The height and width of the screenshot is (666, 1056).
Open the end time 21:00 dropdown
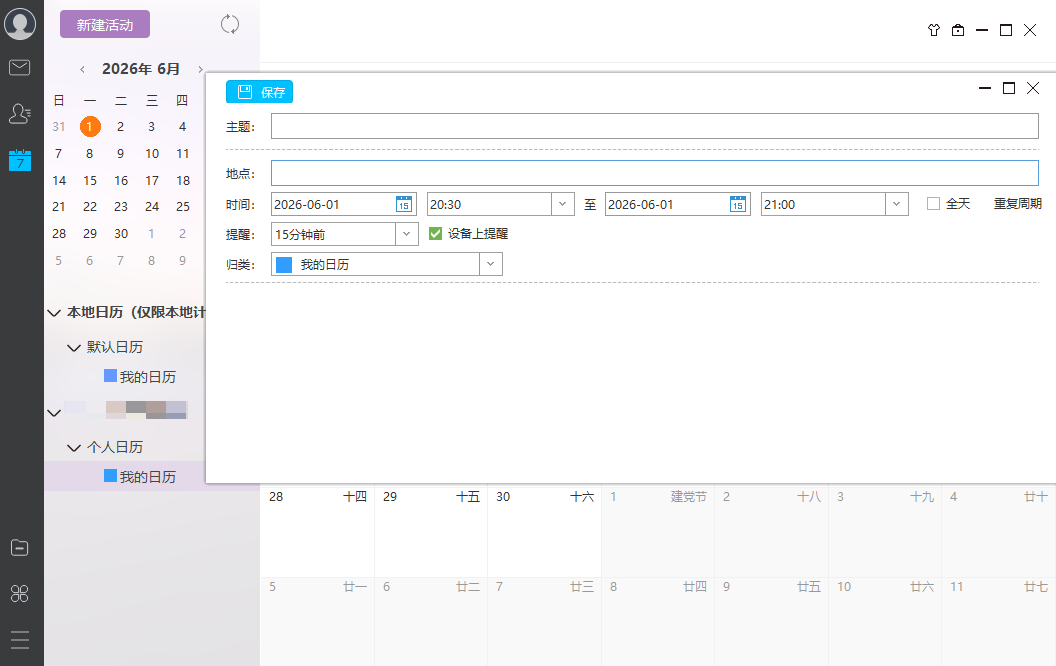click(x=896, y=204)
